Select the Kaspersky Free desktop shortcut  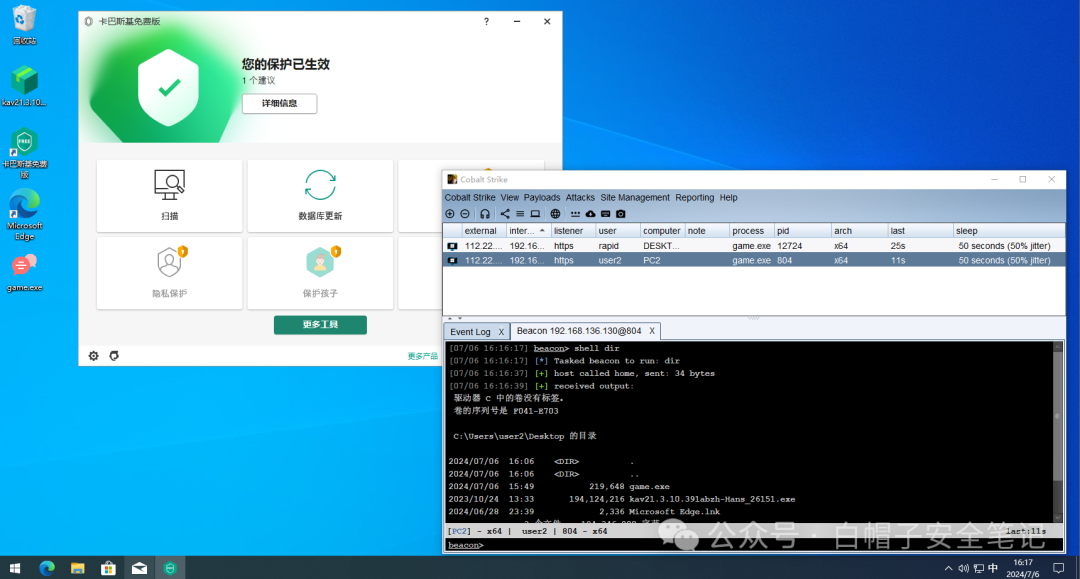24,153
